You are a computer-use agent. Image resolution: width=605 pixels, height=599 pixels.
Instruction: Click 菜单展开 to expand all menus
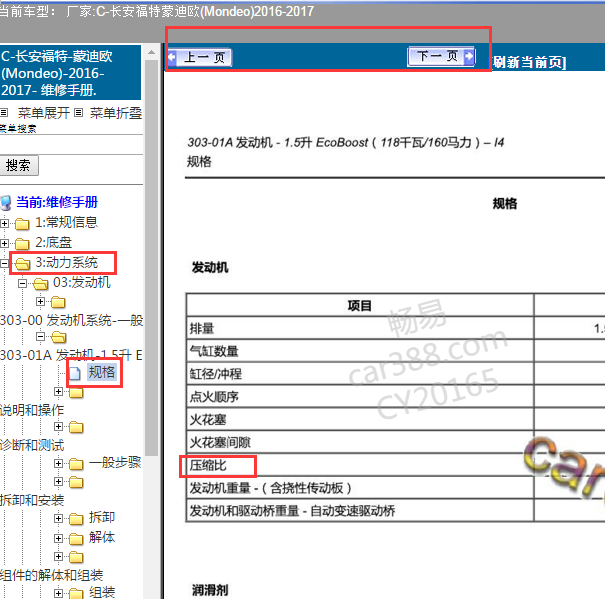click(44, 113)
